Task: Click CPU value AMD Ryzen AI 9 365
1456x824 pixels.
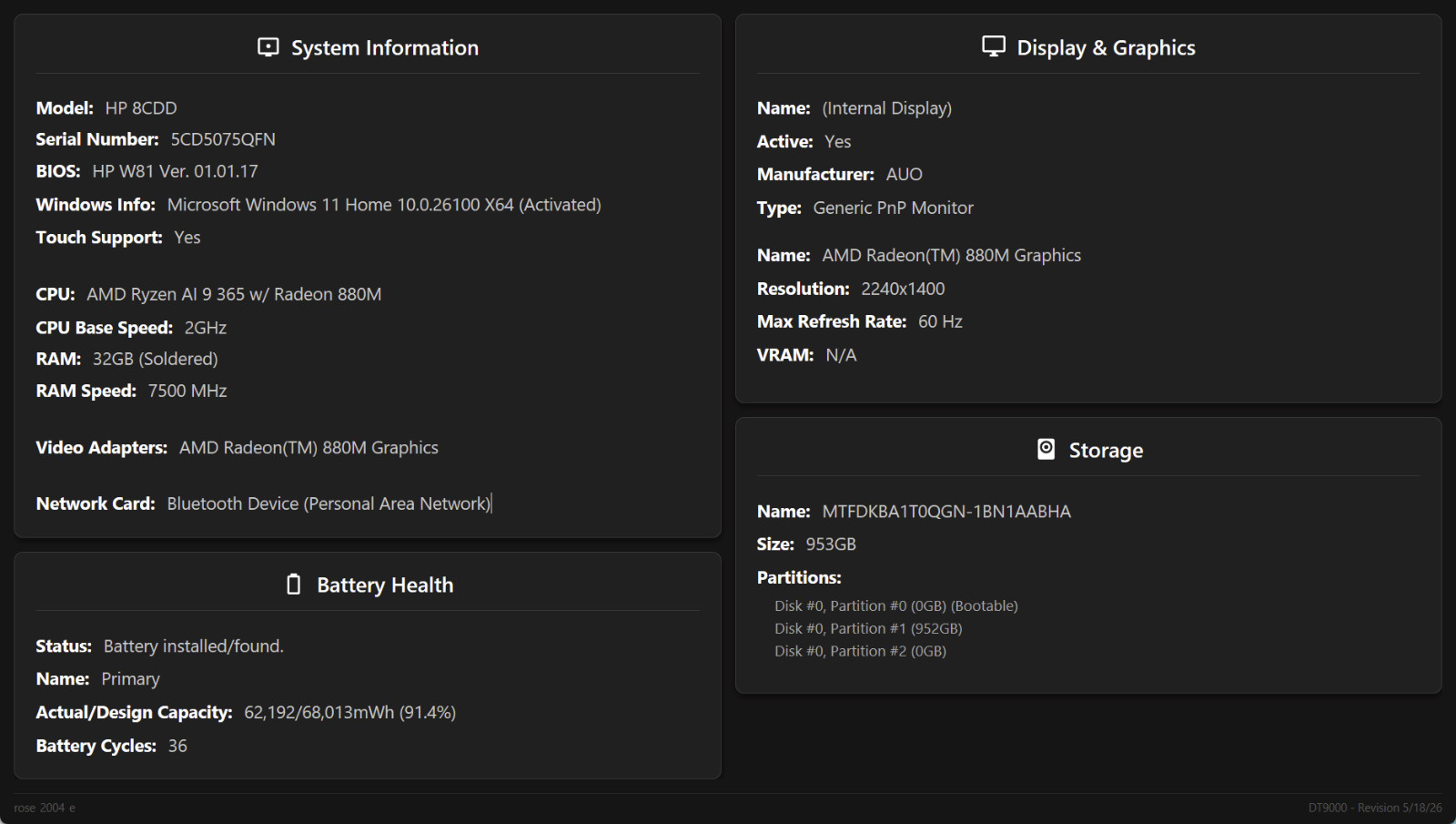Action: 234,294
